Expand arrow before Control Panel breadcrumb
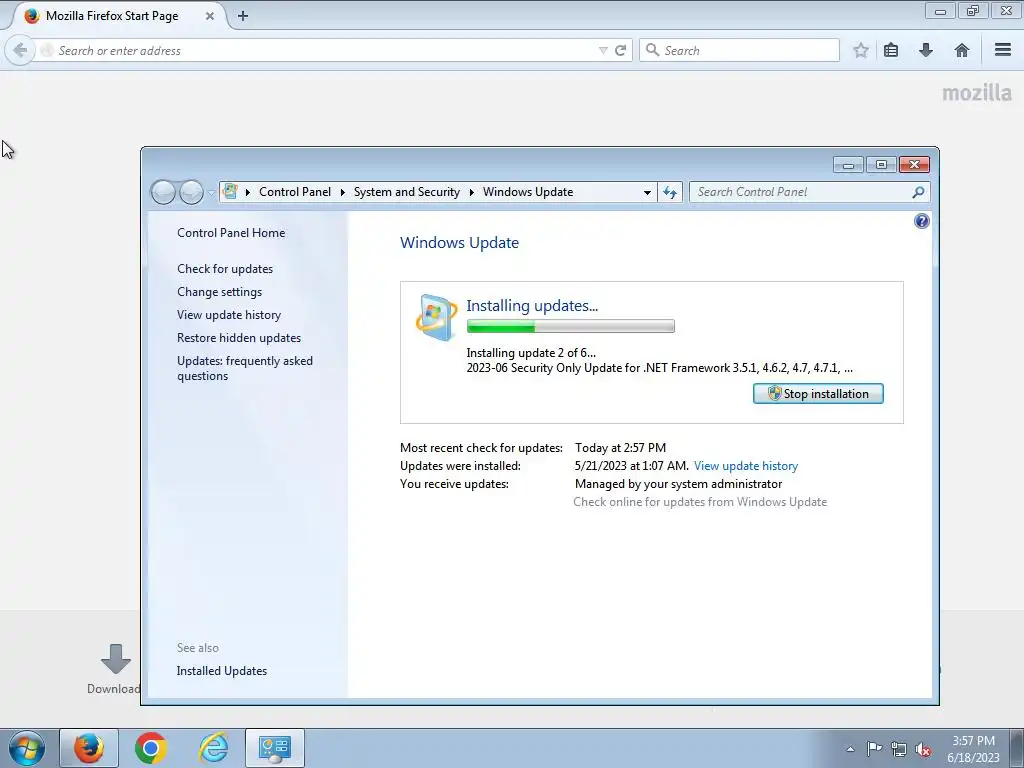 coord(248,192)
